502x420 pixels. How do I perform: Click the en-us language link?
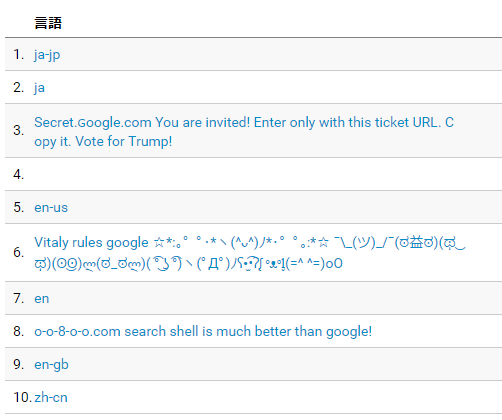click(x=51, y=207)
